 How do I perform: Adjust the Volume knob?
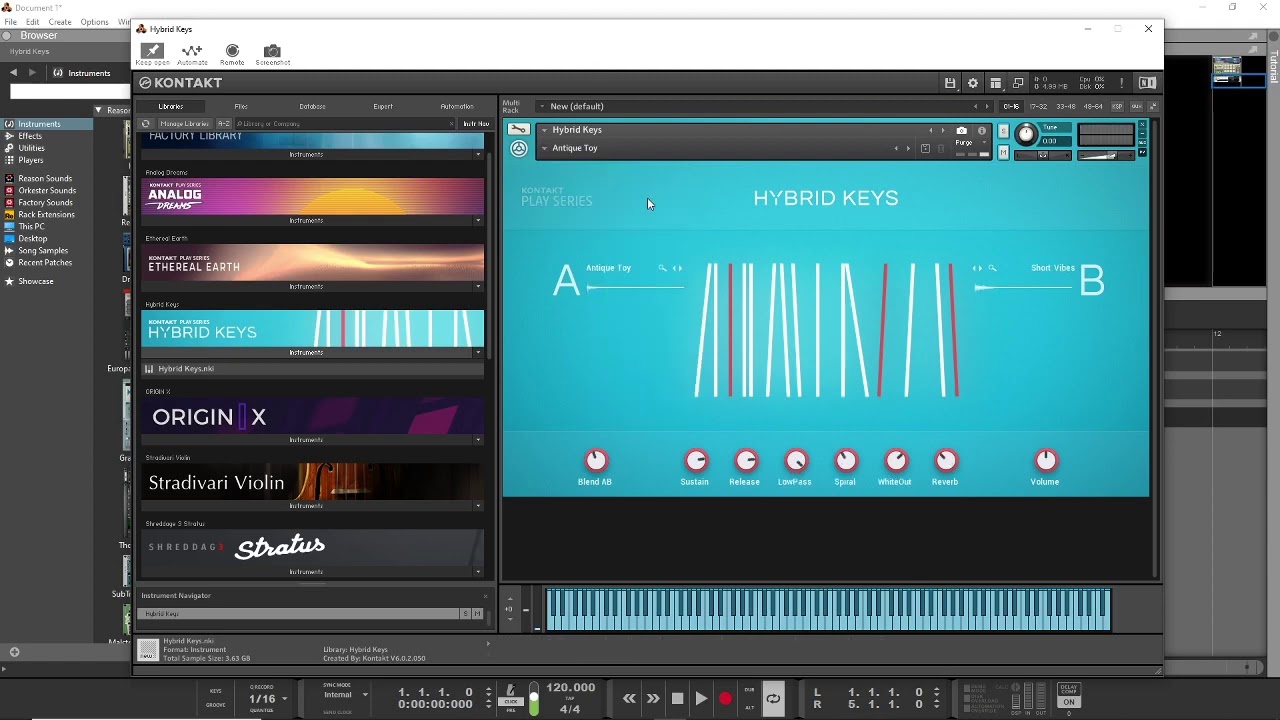point(1045,460)
